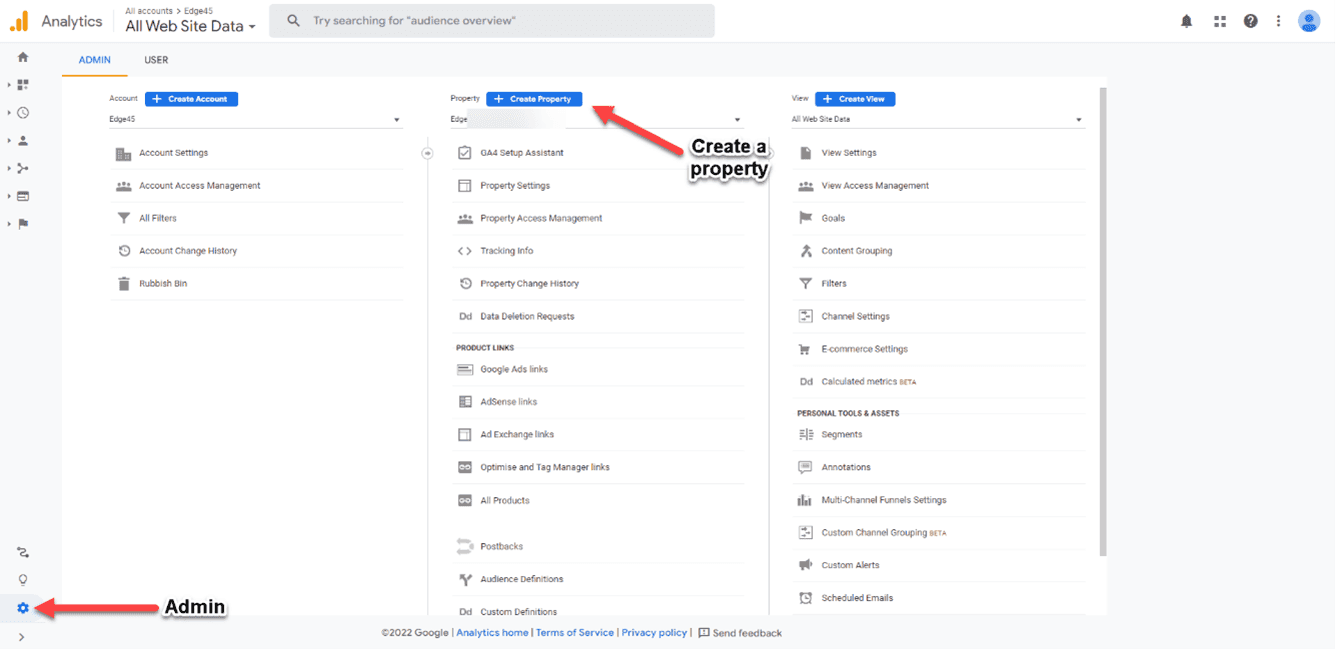The image size is (1335, 649).
Task: Go to Home via sidebar house icon
Action: (x=23, y=57)
